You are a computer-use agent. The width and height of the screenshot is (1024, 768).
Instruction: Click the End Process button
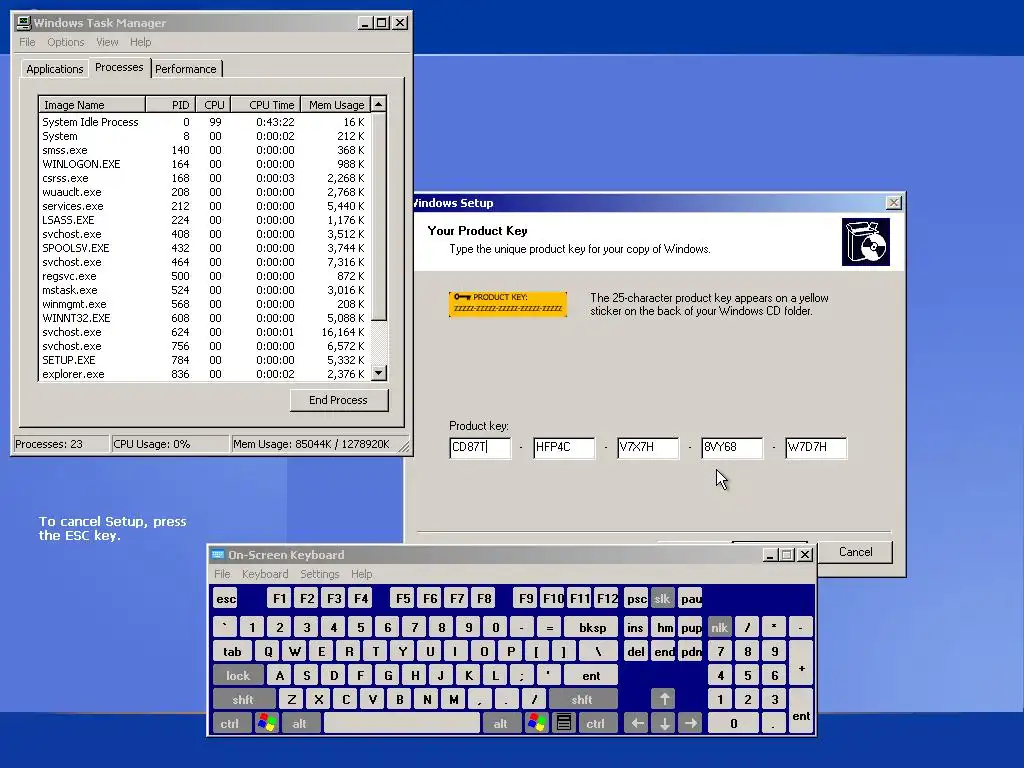pos(339,400)
